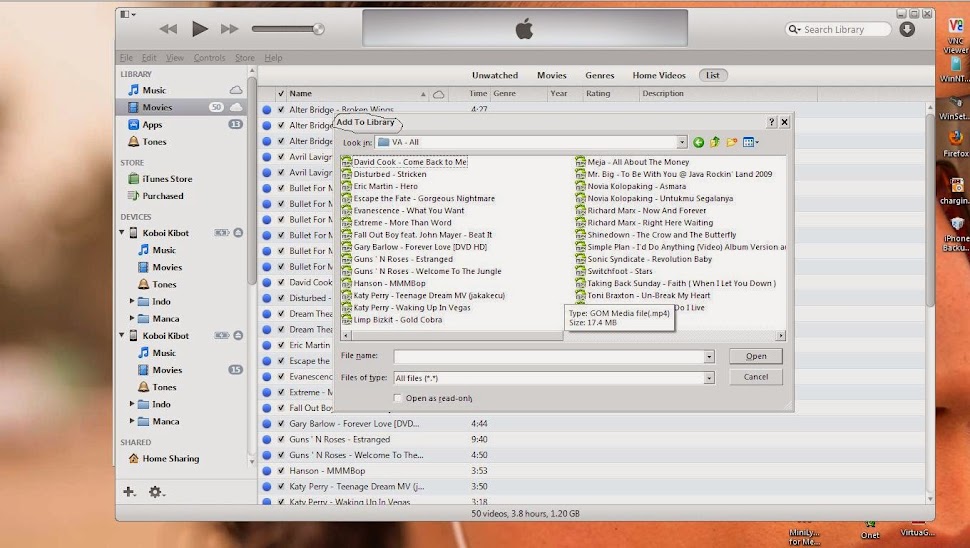Open the Controls menu
The height and width of the screenshot is (548, 970).
click(209, 58)
